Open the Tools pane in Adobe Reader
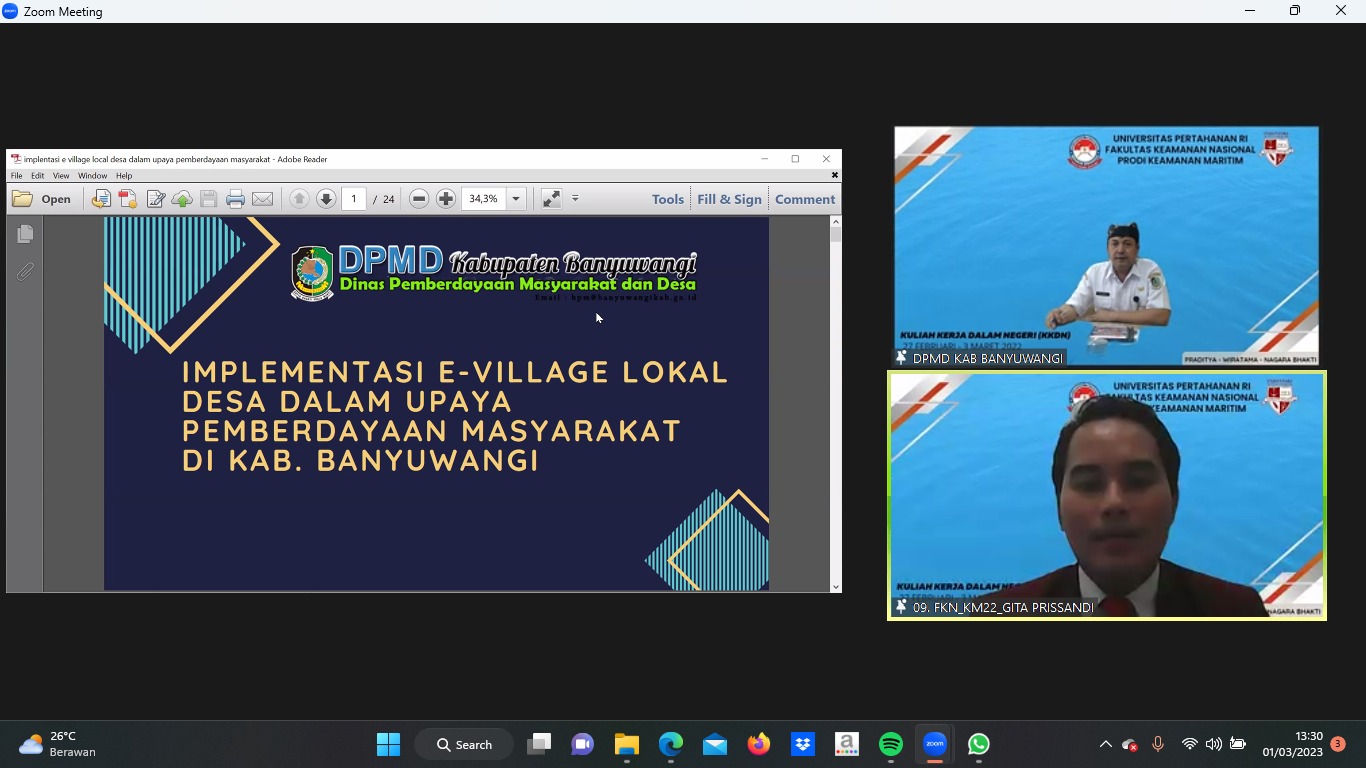Image resolution: width=1366 pixels, height=768 pixels. point(668,199)
